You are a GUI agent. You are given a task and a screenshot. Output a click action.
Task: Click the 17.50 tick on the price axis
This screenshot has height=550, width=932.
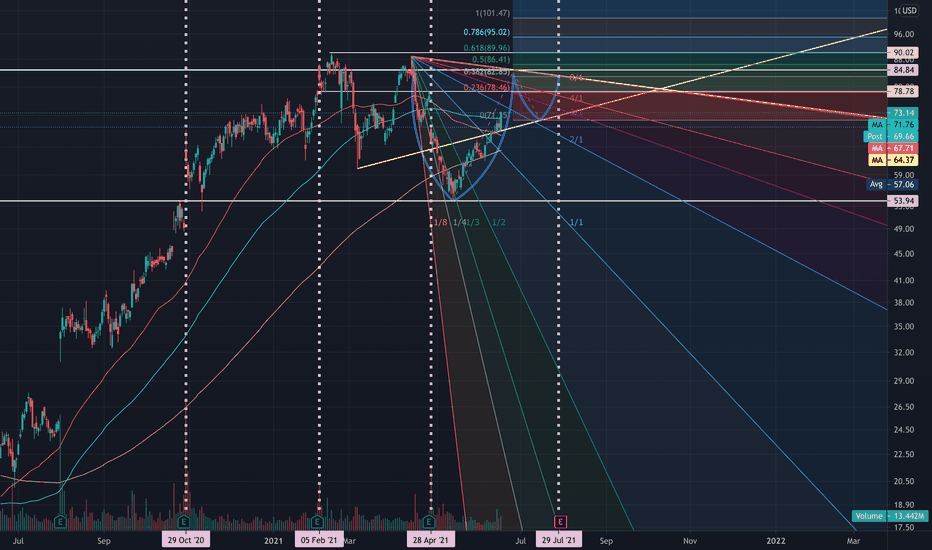[x=903, y=527]
